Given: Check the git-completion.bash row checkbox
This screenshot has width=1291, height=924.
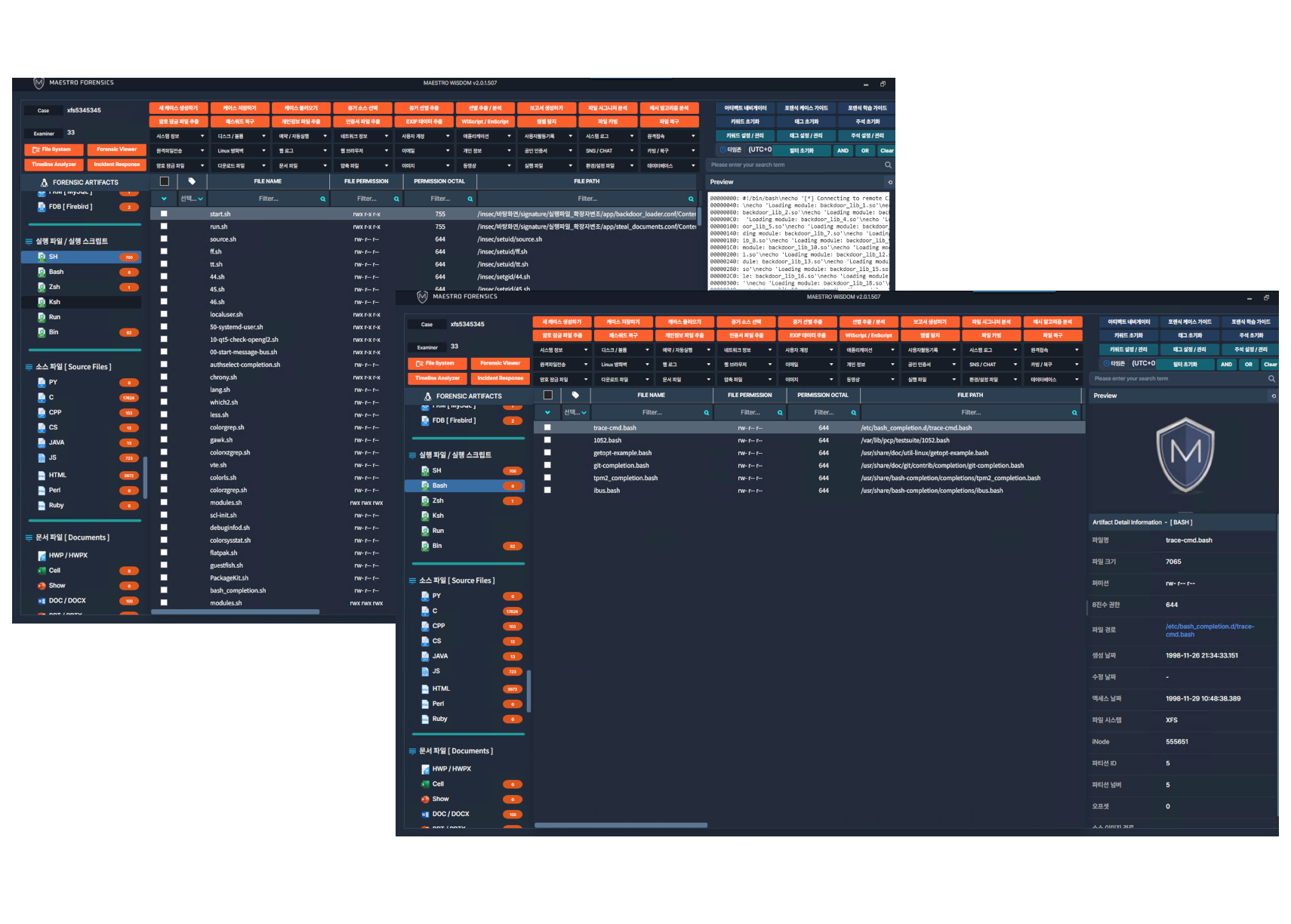Looking at the screenshot, I should pos(547,465).
